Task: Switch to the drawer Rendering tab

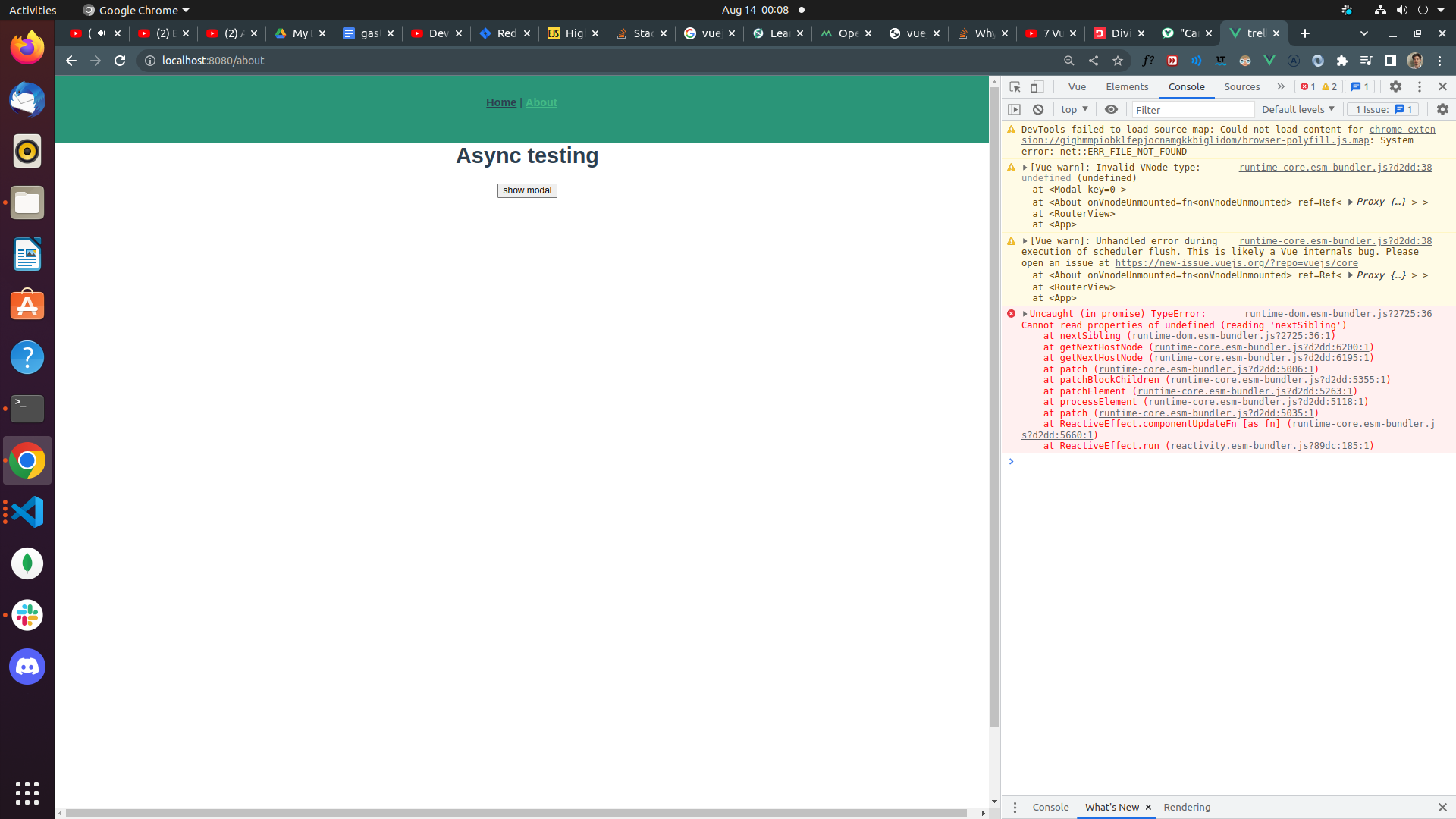Action: pos(1187,807)
